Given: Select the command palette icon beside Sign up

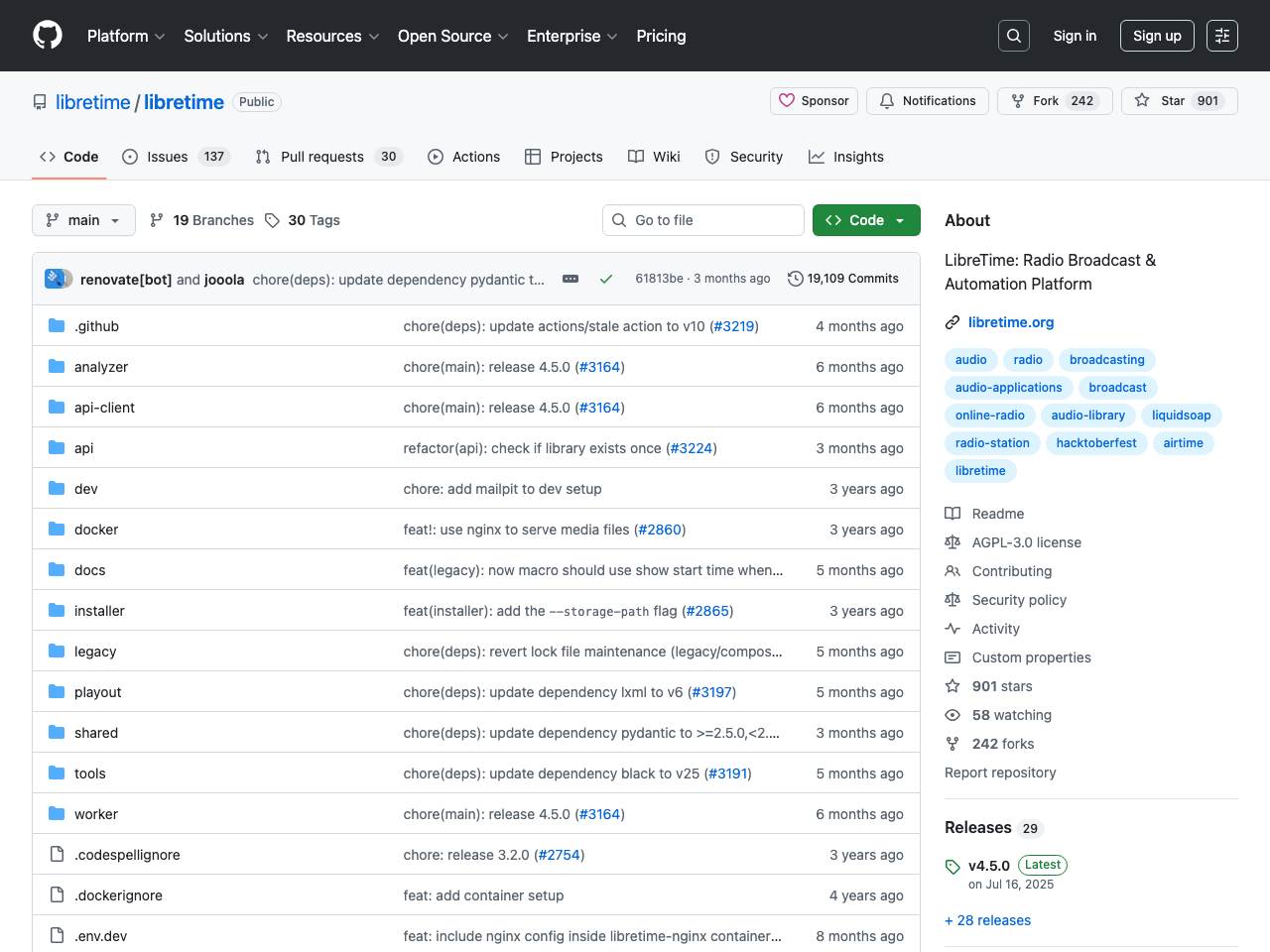Looking at the screenshot, I should tap(1221, 36).
